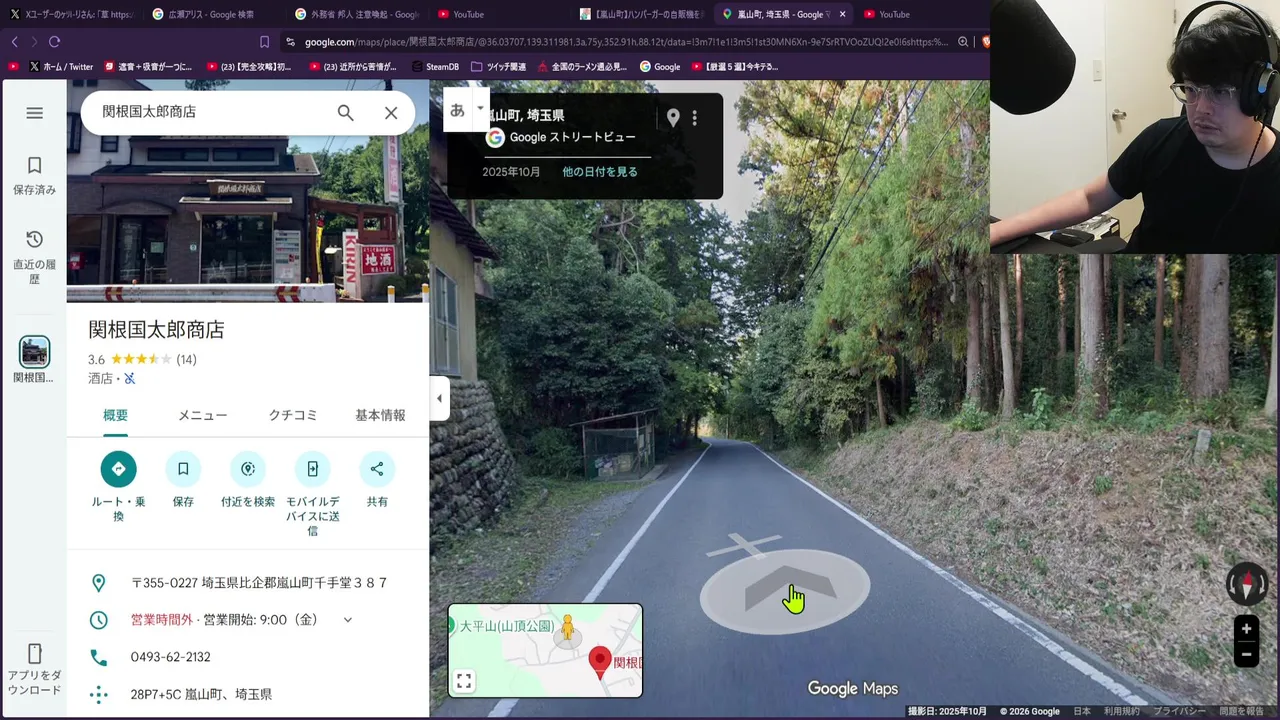Viewport: 1280px width, 720px height.
Task: Open the 利用規約 terms link
Action: 1122,711
